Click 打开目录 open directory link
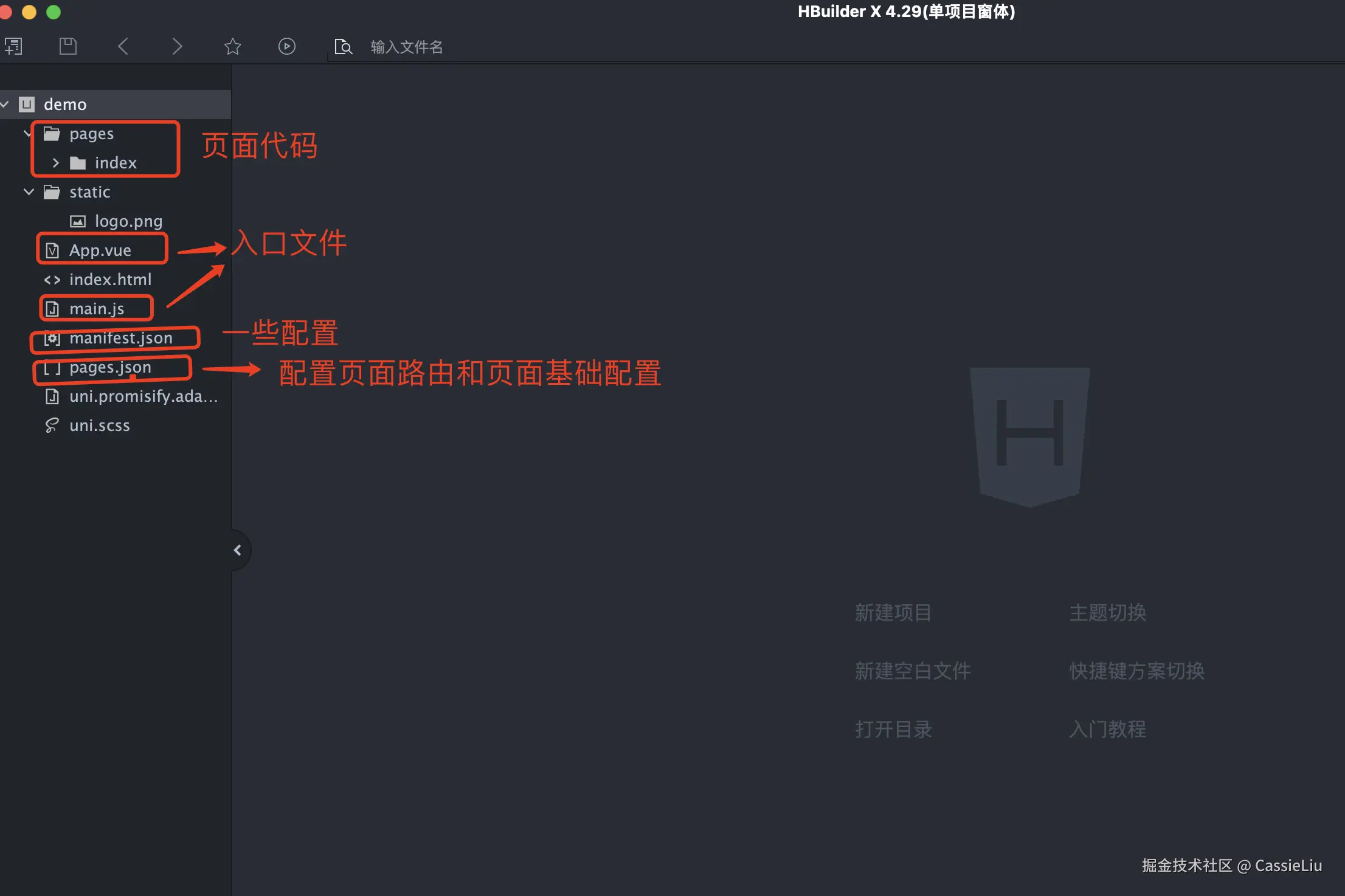The height and width of the screenshot is (896, 1345). tap(893, 729)
